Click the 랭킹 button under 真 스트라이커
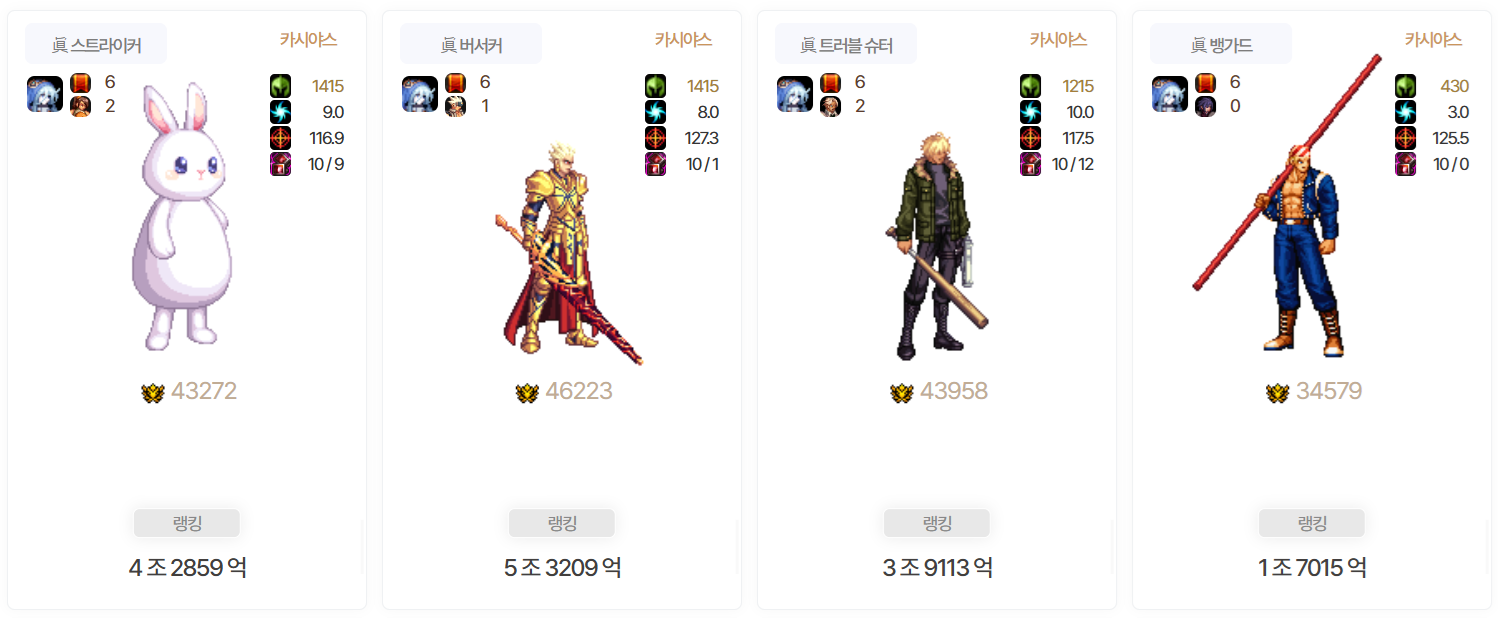1498x618 pixels. [187, 524]
